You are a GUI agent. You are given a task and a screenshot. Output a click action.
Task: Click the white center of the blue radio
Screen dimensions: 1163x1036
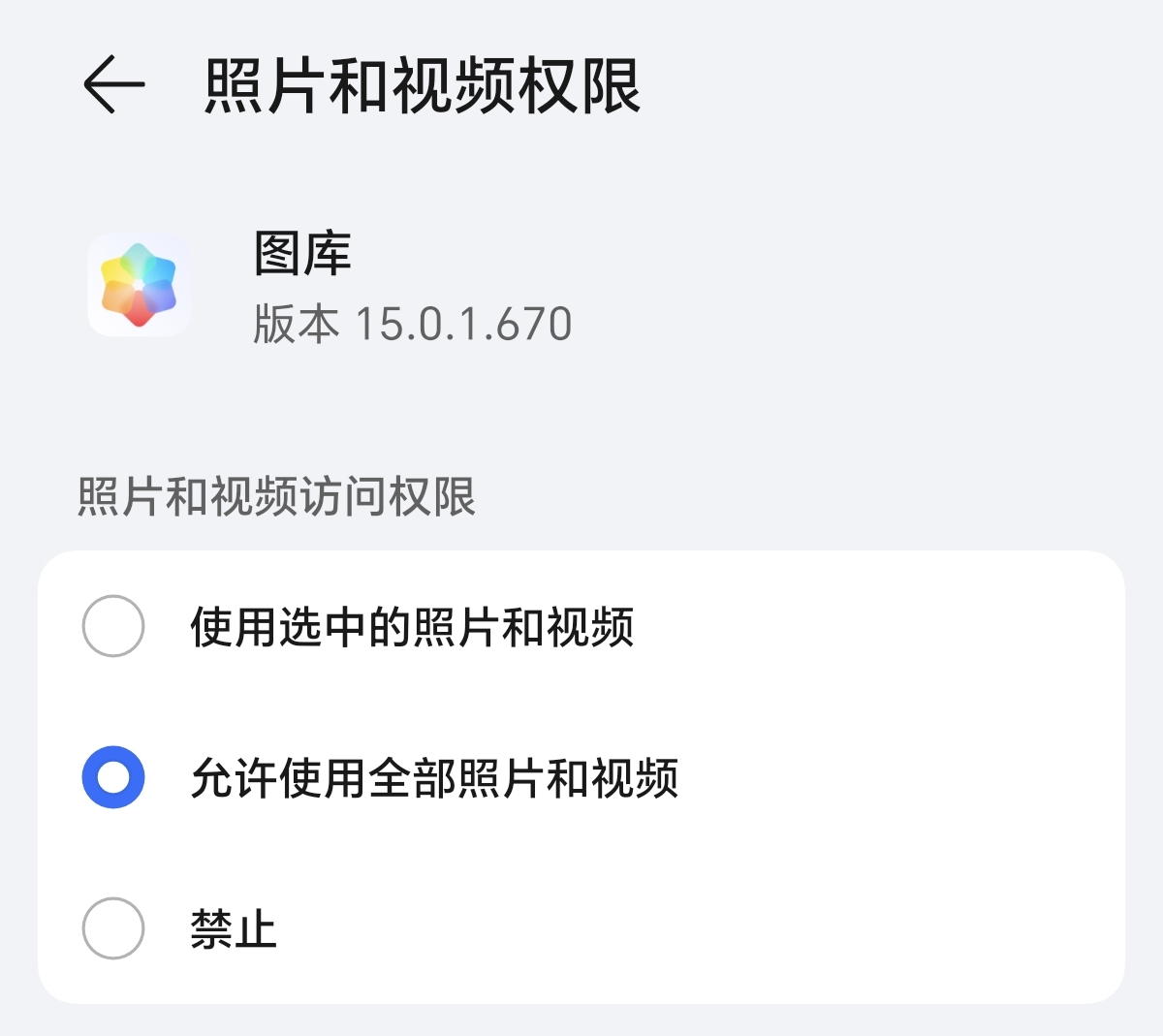tap(113, 777)
